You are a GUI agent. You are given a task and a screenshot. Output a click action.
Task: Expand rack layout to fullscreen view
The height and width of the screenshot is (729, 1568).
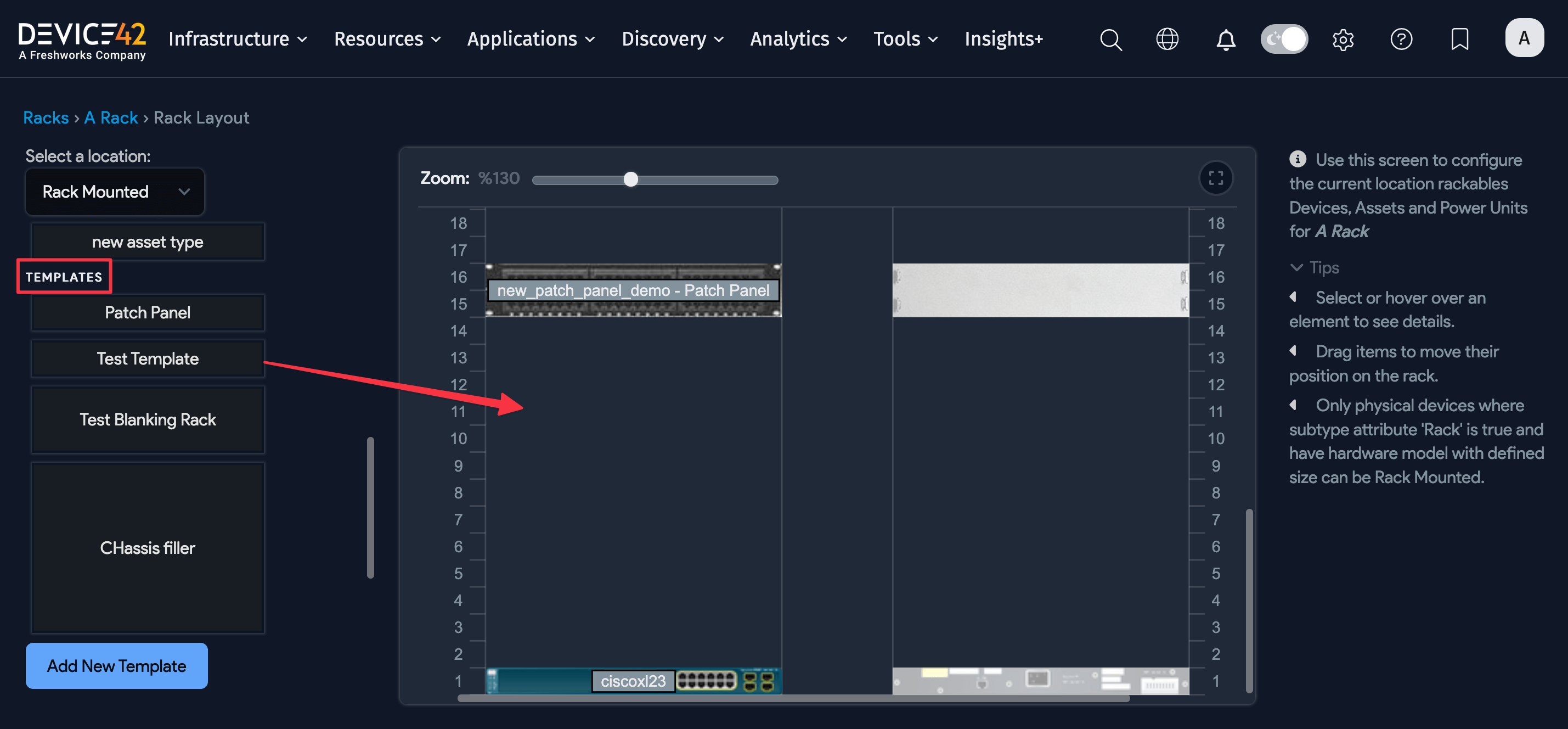(x=1216, y=178)
